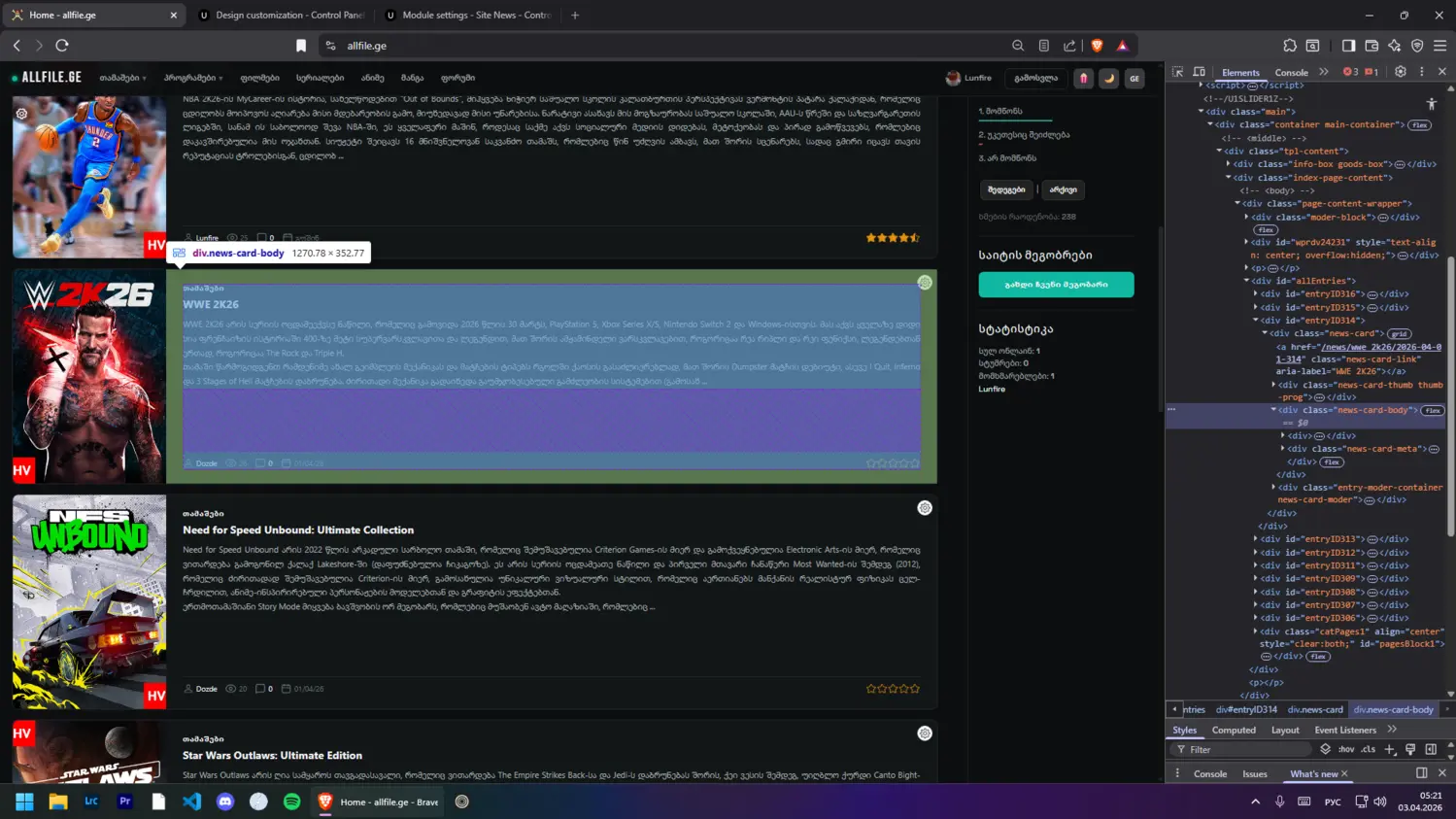1456x819 pixels.
Task: Toggle the :hov element state panel
Action: point(1346,749)
